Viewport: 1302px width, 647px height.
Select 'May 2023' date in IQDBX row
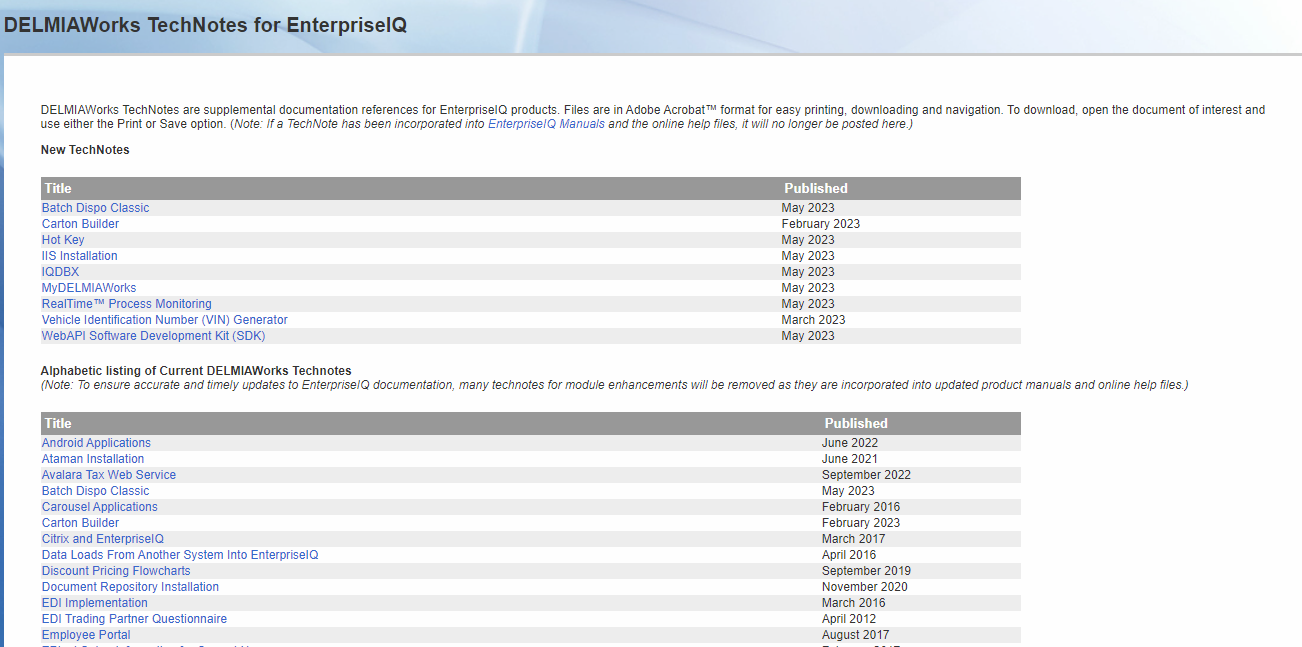pos(808,272)
